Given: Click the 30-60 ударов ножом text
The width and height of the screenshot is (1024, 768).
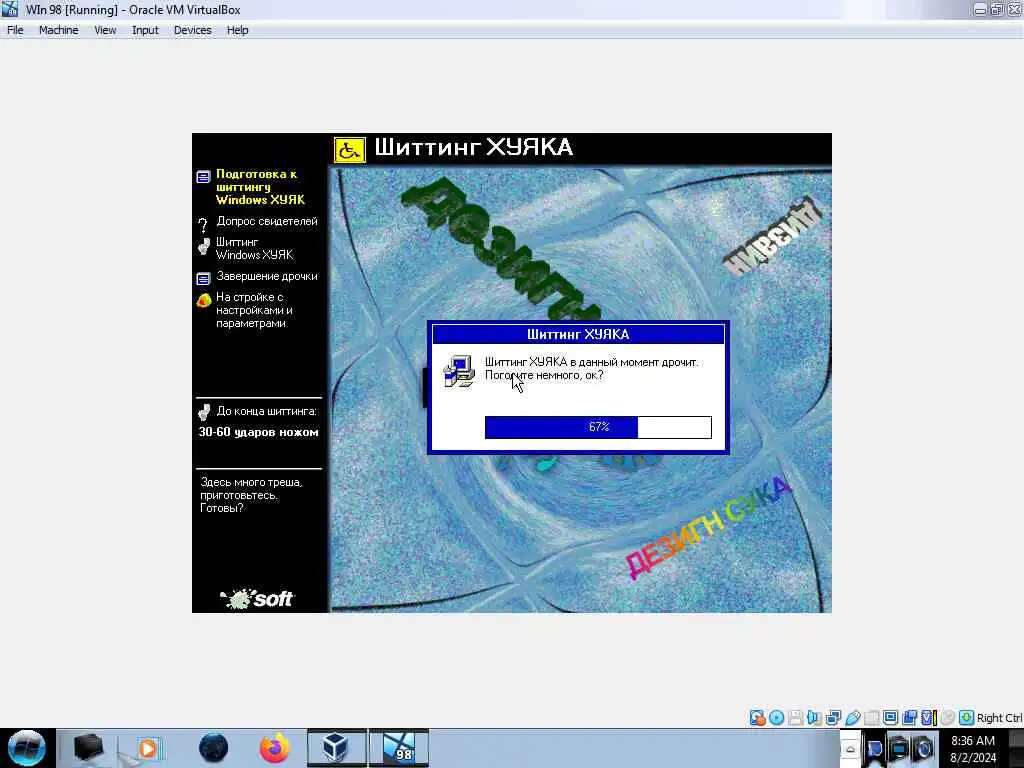Looking at the screenshot, I should [259, 432].
